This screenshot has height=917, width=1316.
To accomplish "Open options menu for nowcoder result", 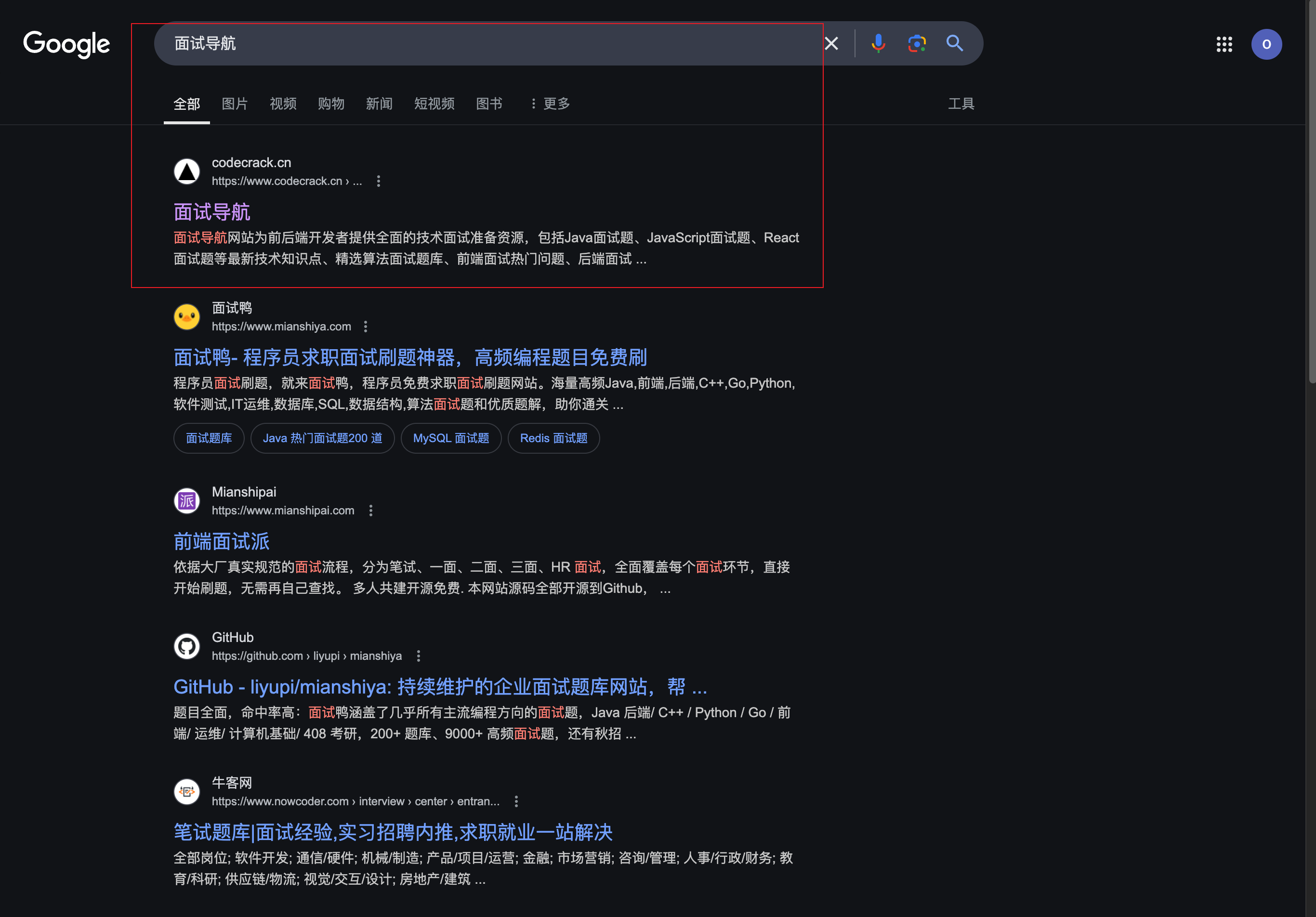I will coord(516,801).
